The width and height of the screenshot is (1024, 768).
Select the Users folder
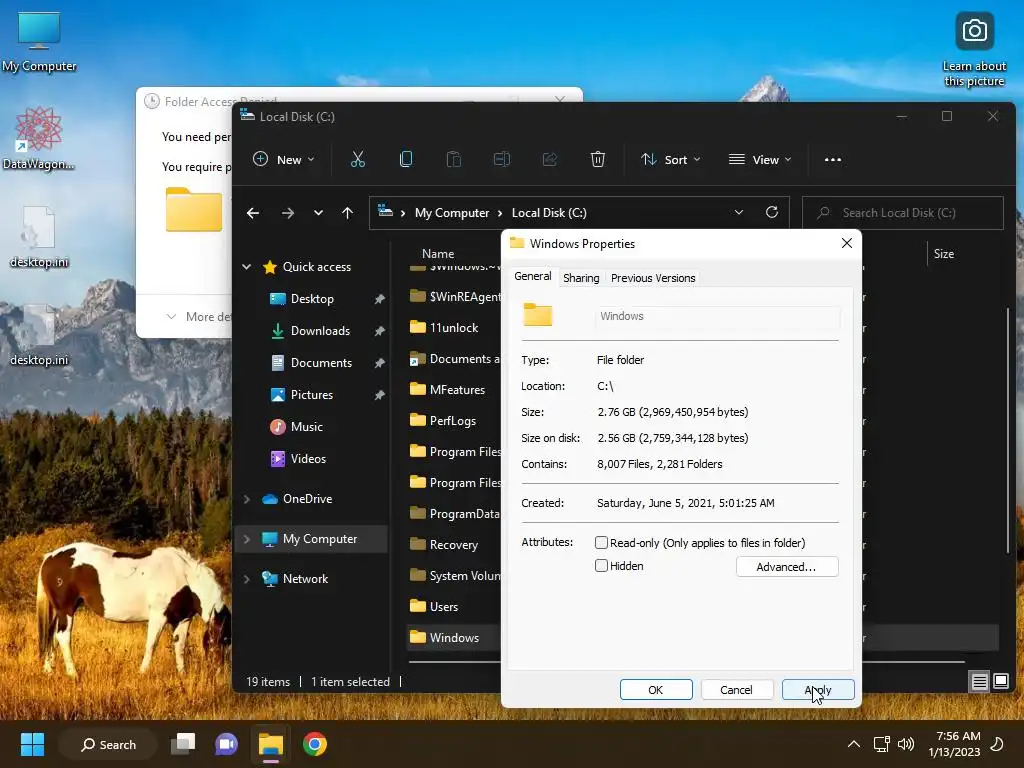click(443, 607)
